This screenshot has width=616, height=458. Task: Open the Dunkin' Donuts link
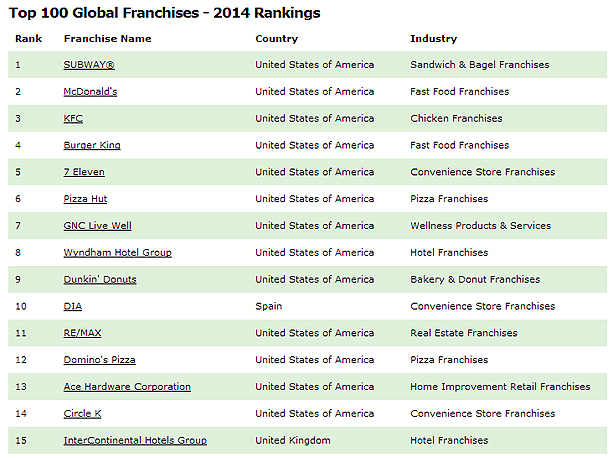(100, 280)
